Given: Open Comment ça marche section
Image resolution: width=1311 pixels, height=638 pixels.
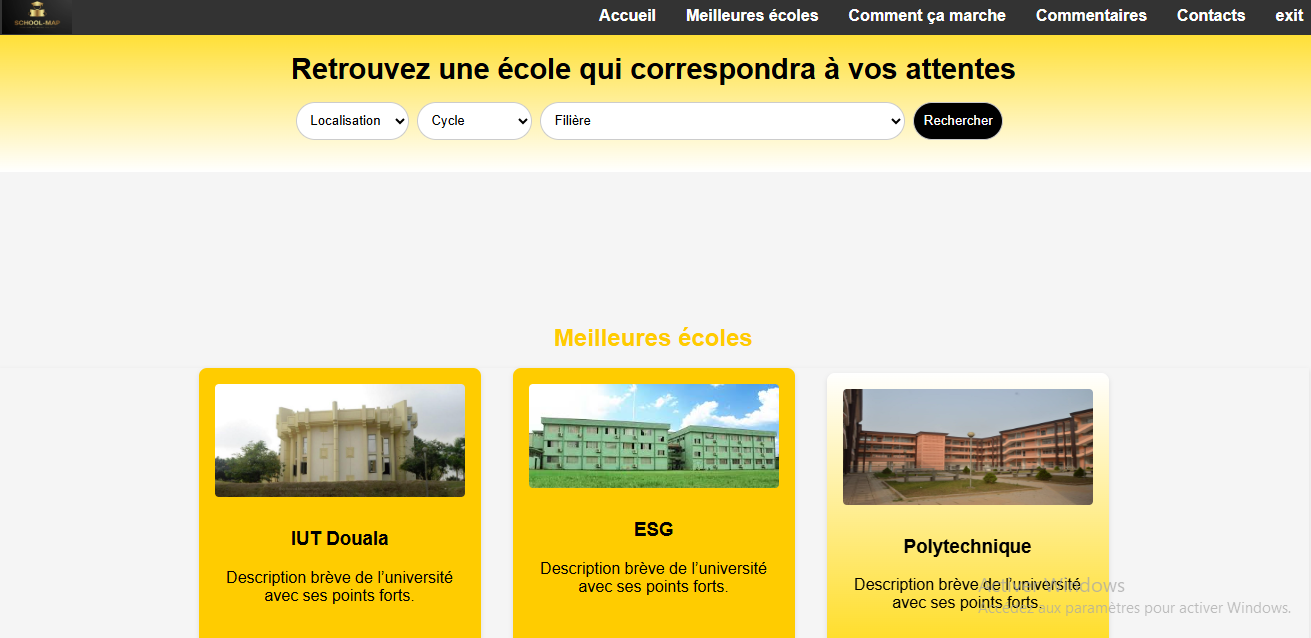Looking at the screenshot, I should 926,16.
